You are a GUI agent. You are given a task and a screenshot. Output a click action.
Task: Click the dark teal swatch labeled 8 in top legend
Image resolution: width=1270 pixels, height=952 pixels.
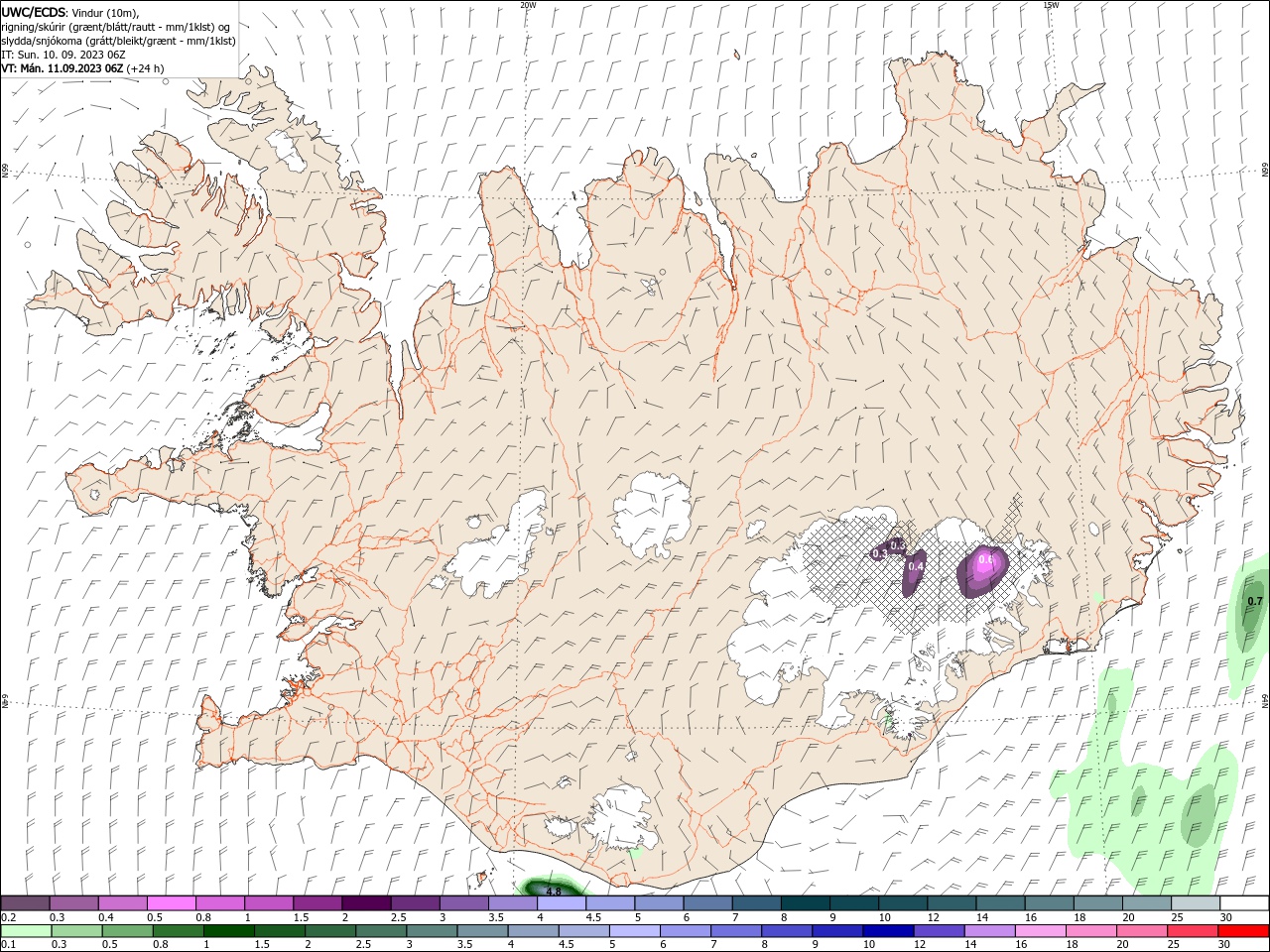pyautogui.click(x=806, y=903)
